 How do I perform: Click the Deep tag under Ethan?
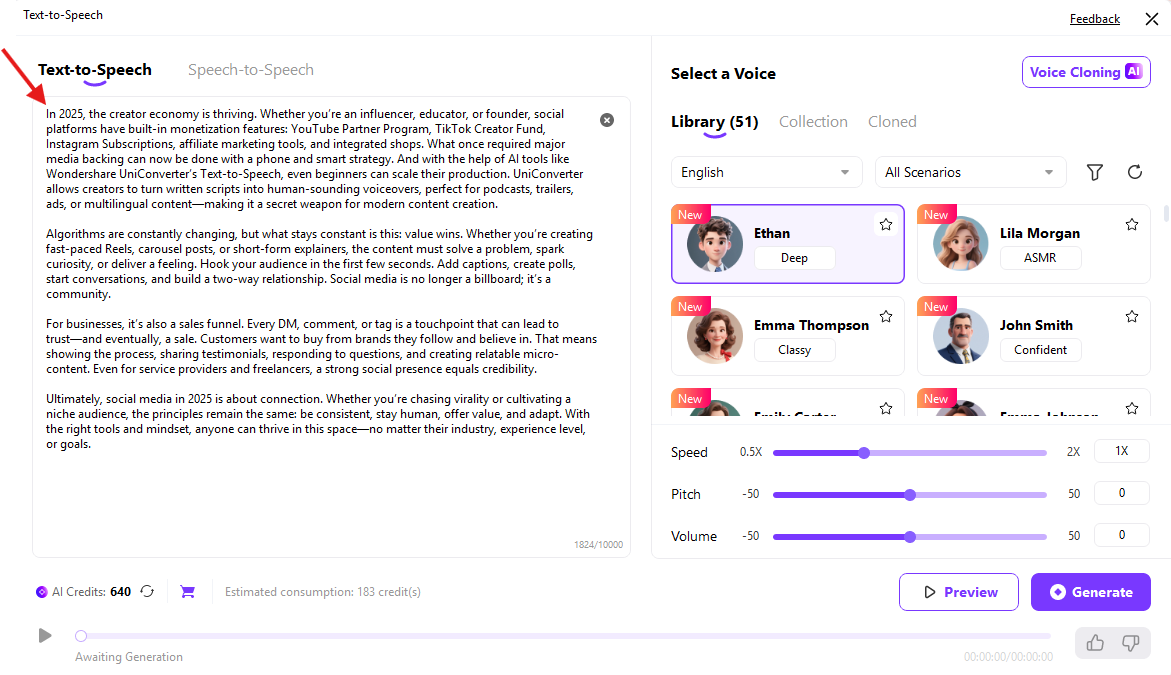[795, 258]
